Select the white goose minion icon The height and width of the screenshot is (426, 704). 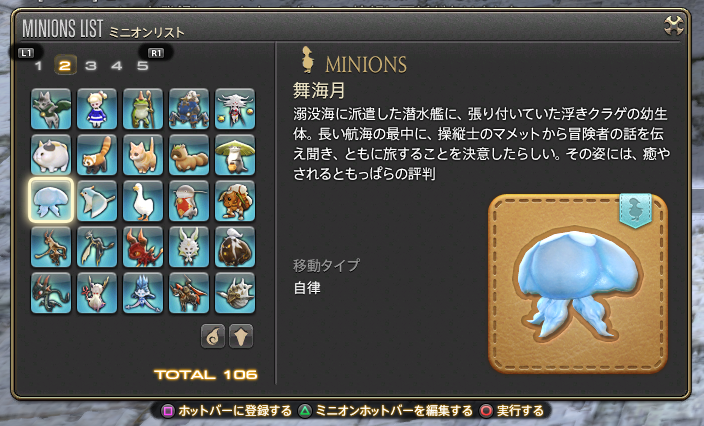coord(143,201)
